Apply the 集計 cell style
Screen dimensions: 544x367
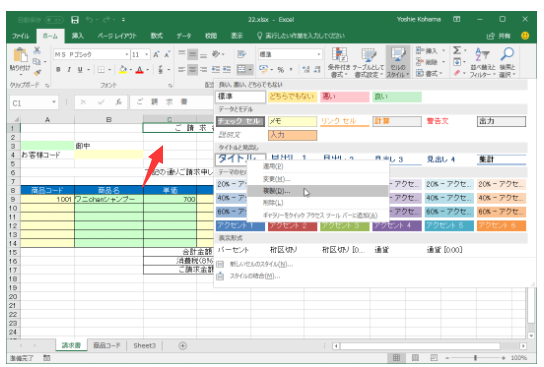[x=501, y=159]
